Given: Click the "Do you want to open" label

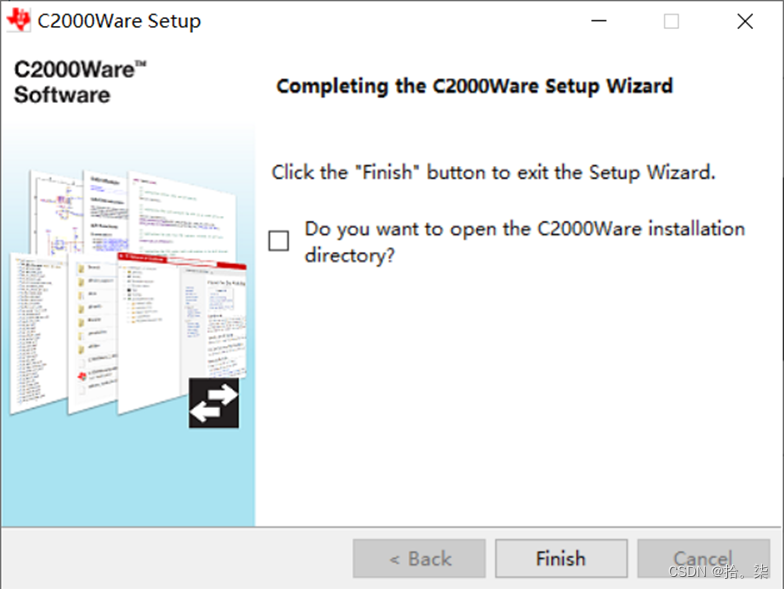Looking at the screenshot, I should coord(524,242).
